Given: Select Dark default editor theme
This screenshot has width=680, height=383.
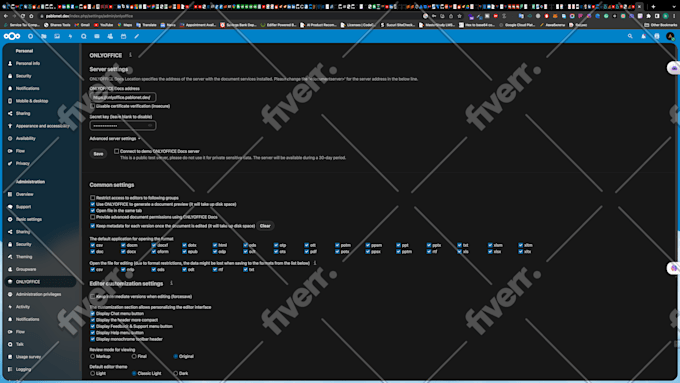Looking at the screenshot, I should pyautogui.click(x=176, y=373).
